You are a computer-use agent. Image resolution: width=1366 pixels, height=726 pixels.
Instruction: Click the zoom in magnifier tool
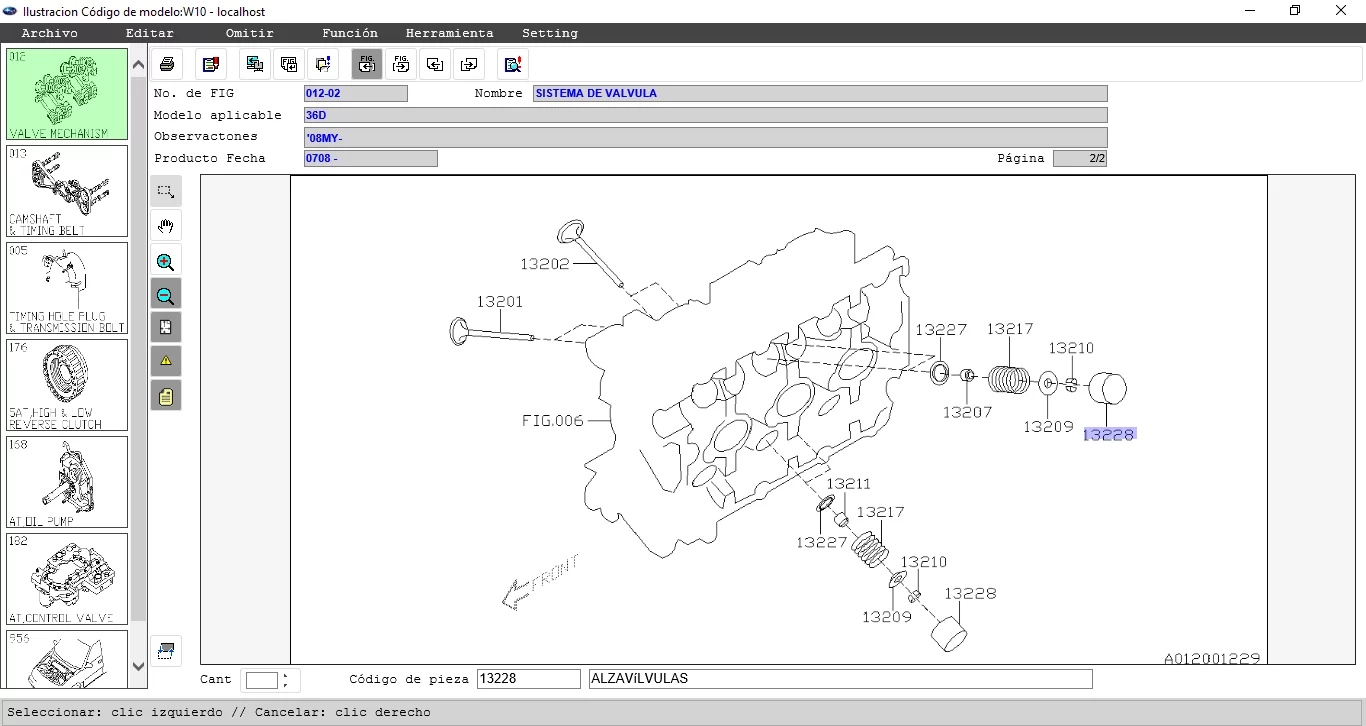(166, 262)
